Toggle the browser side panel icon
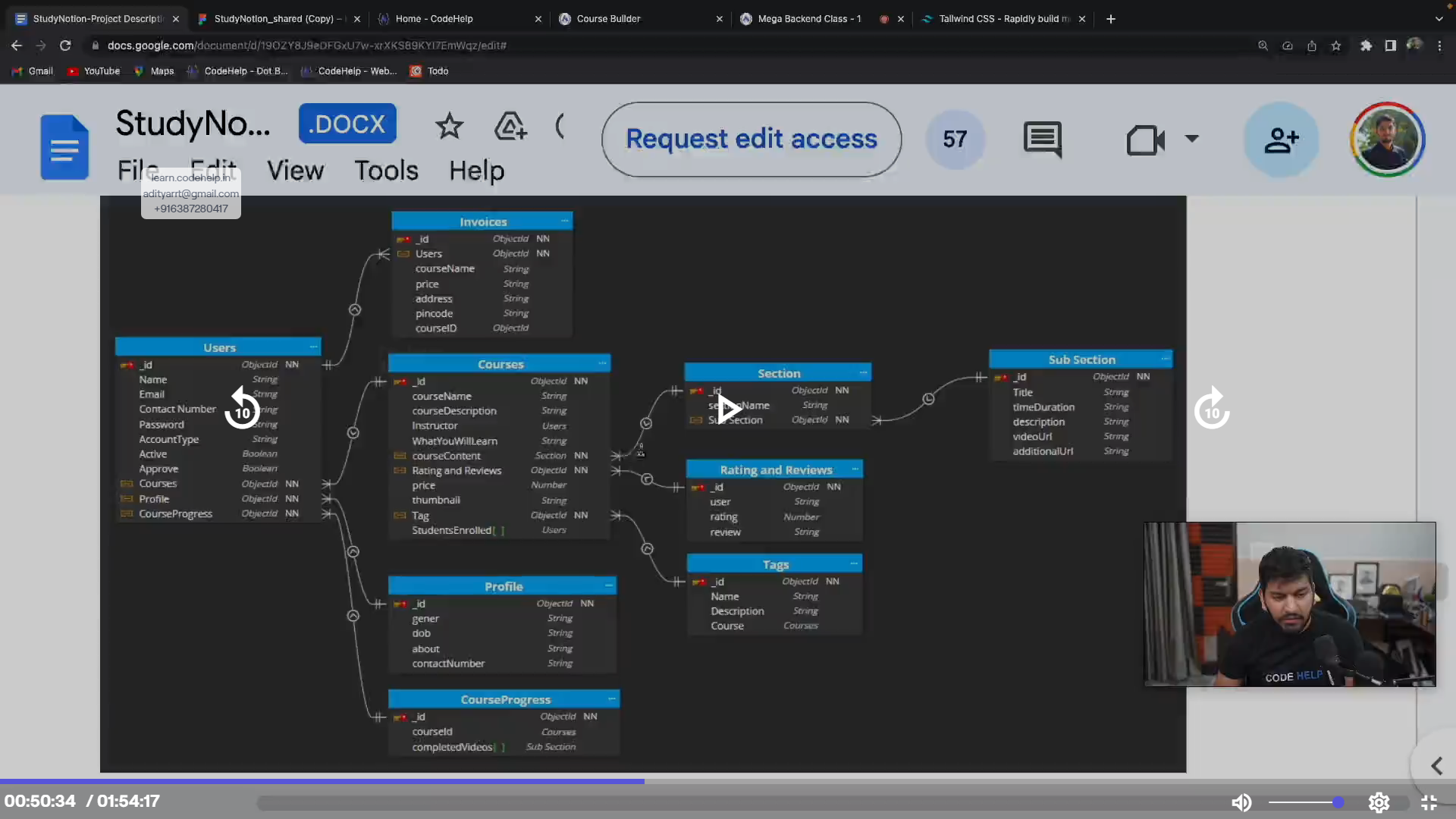Screen dimensions: 1456x819 (1390, 45)
